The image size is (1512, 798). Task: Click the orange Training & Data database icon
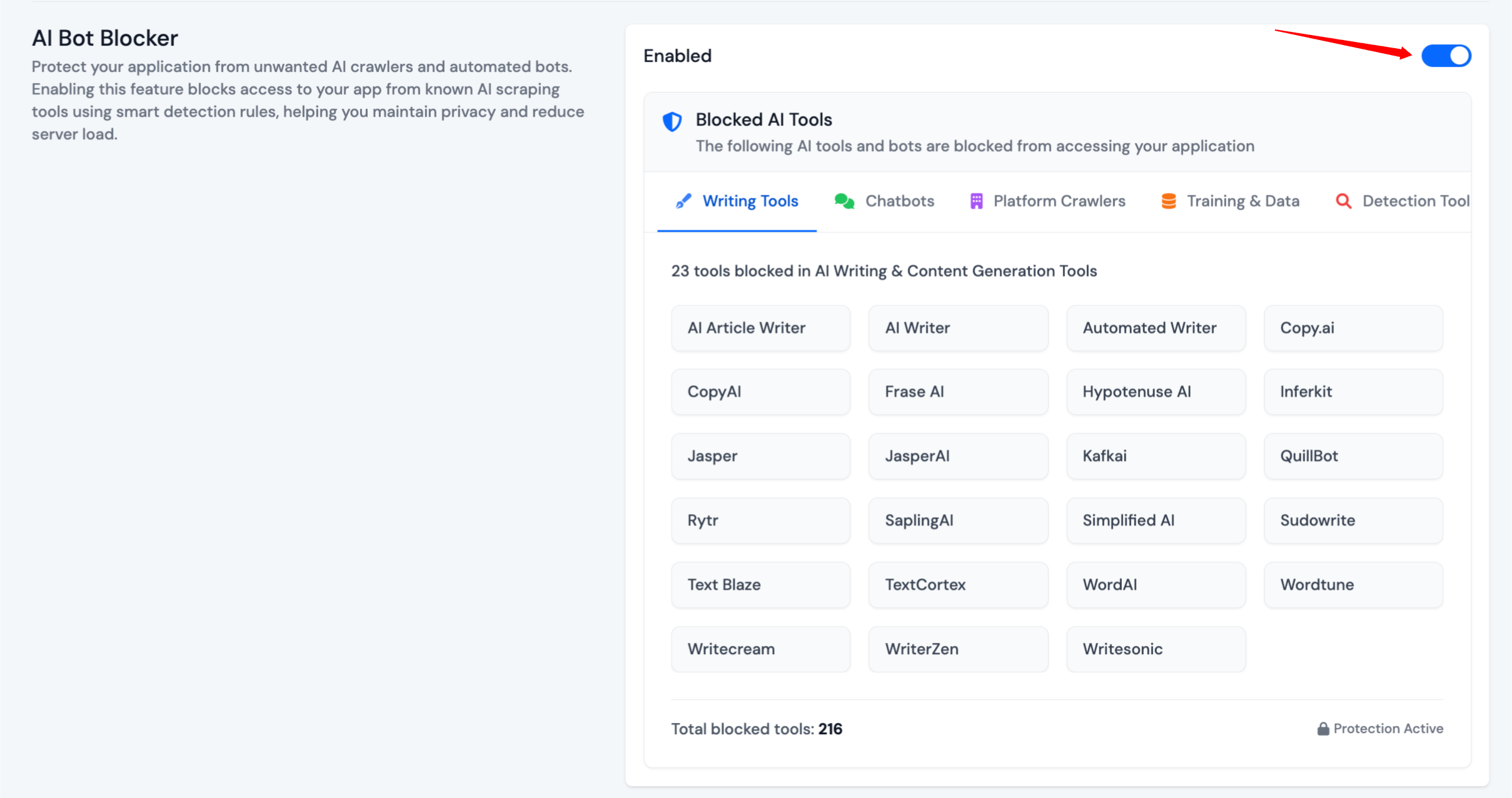click(1169, 201)
